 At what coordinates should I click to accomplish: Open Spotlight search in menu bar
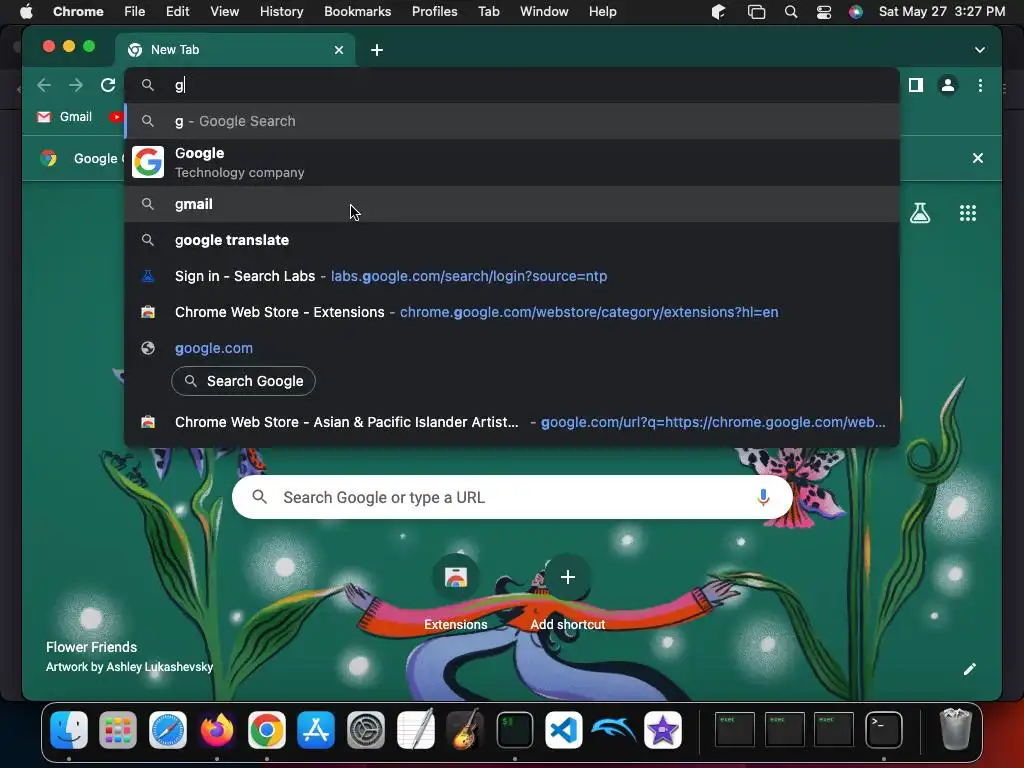coord(790,11)
